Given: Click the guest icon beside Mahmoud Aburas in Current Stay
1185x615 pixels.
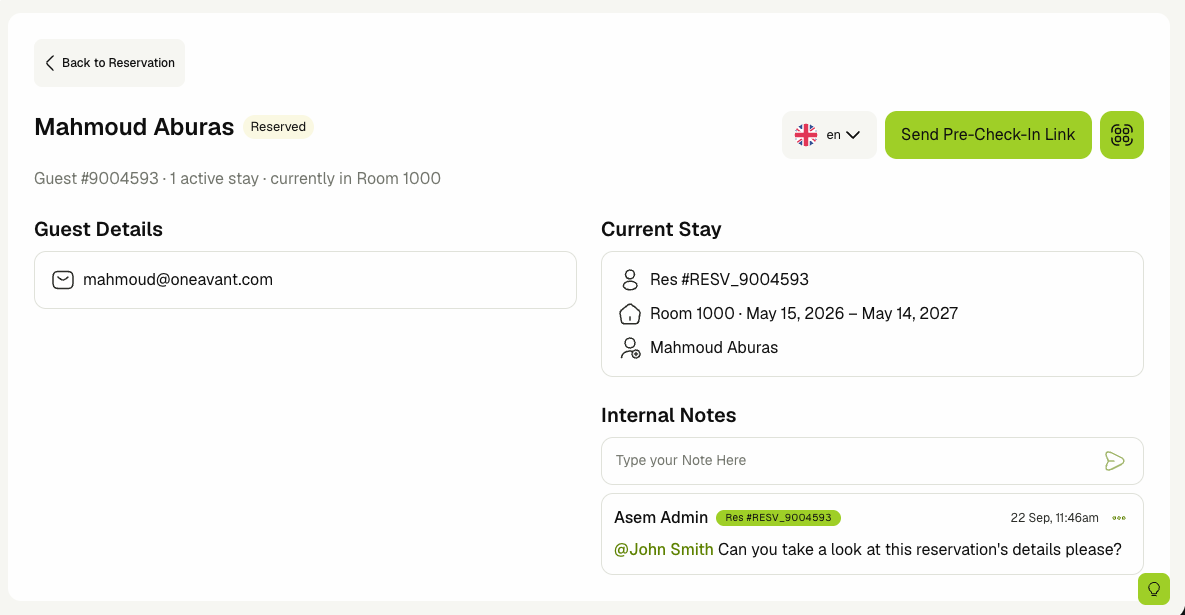Looking at the screenshot, I should click(630, 348).
